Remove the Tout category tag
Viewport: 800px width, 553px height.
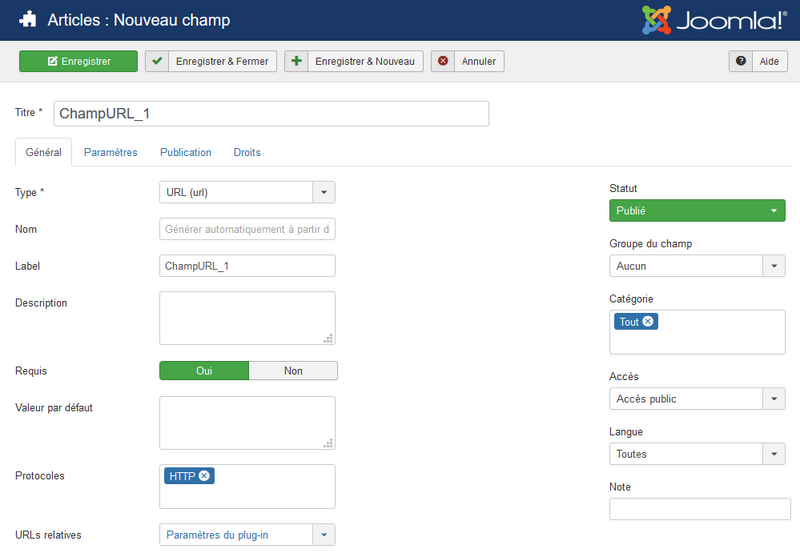pos(648,322)
